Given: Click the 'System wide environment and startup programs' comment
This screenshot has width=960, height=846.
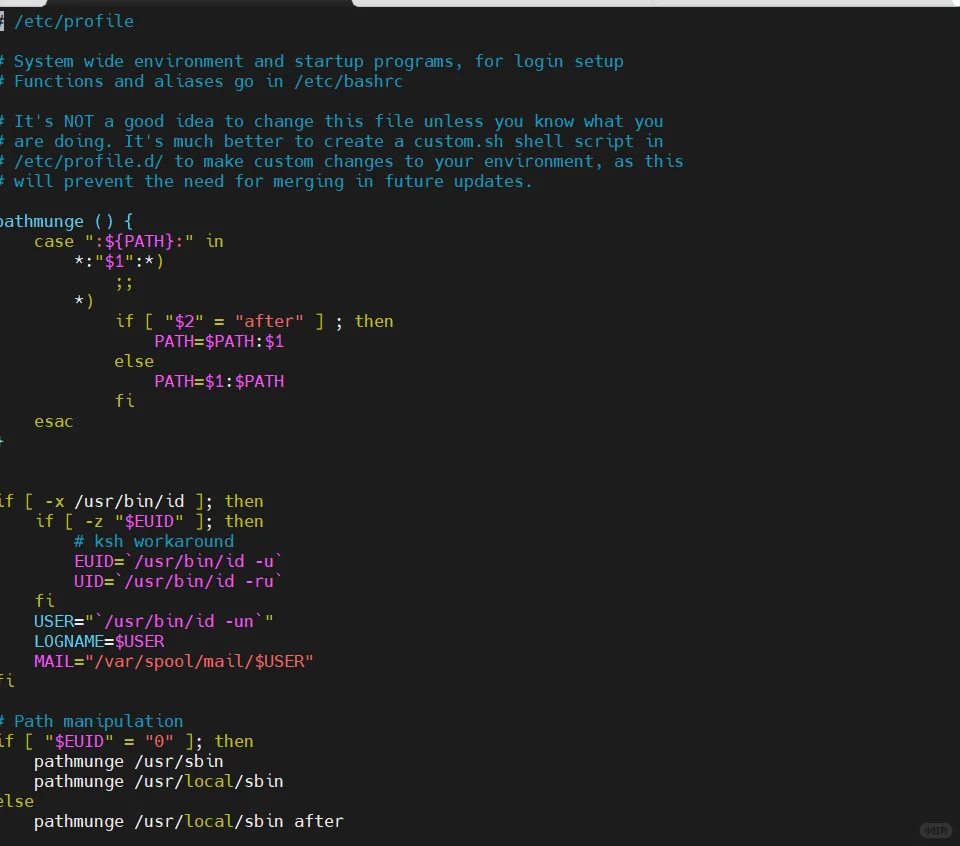Looking at the screenshot, I should pos(312,61).
